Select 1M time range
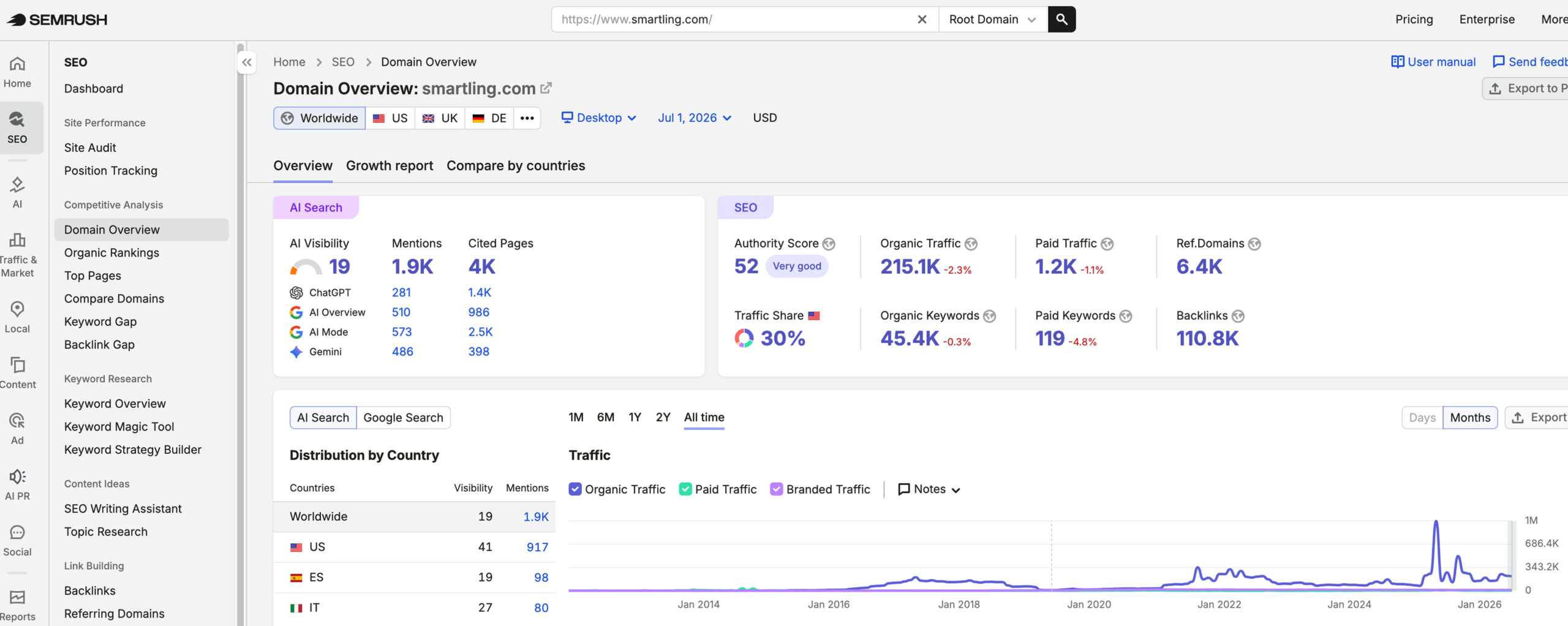 [x=576, y=417]
